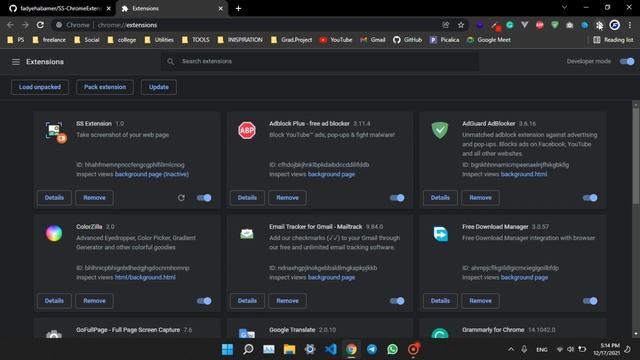This screenshot has width=640, height=360.
Task: Open the TOOLS bookmarks folder
Action: click(x=196, y=40)
